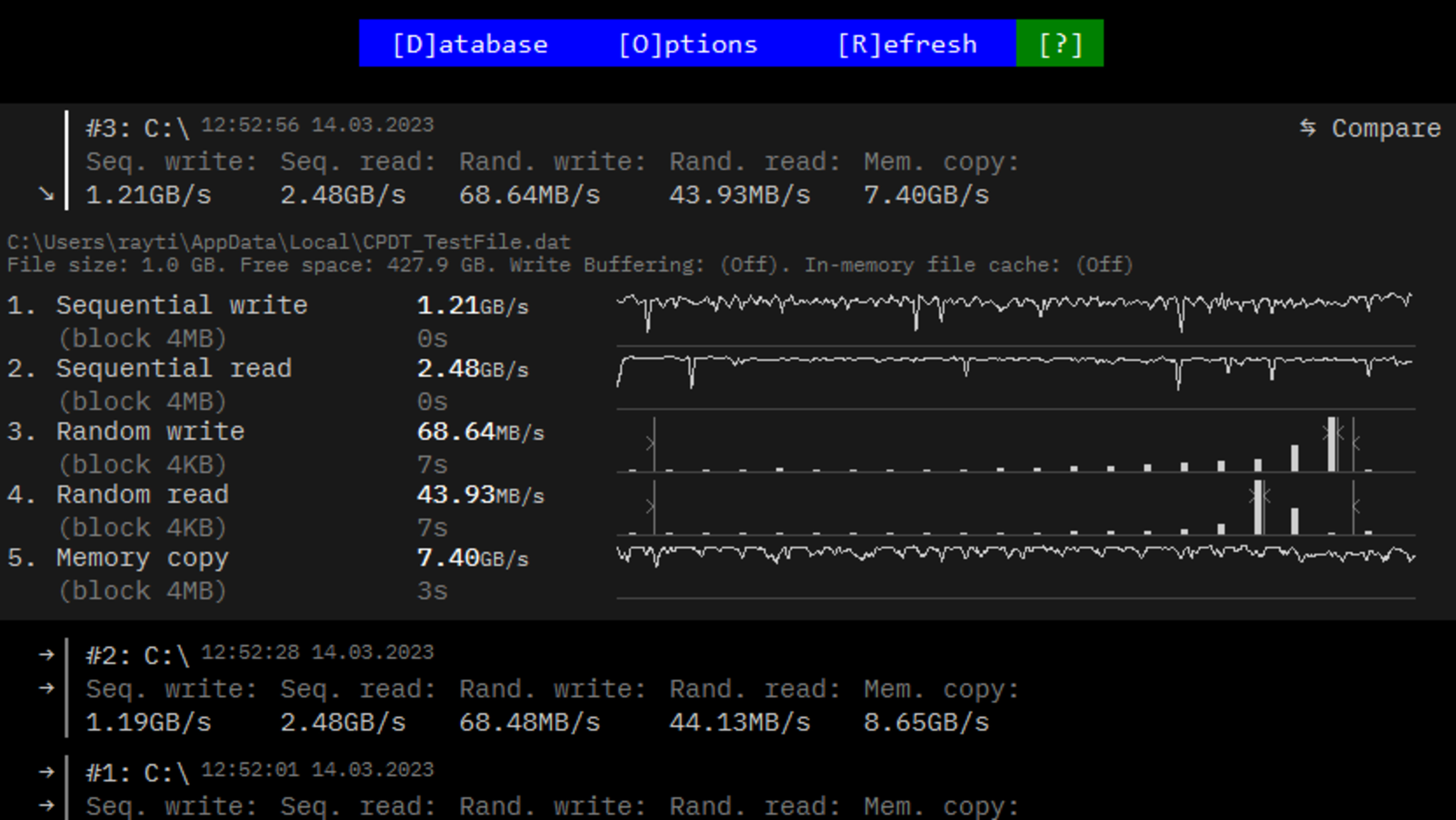This screenshot has width=1456, height=820.
Task: Expand test #1 using its top arrow
Action: tap(46, 772)
